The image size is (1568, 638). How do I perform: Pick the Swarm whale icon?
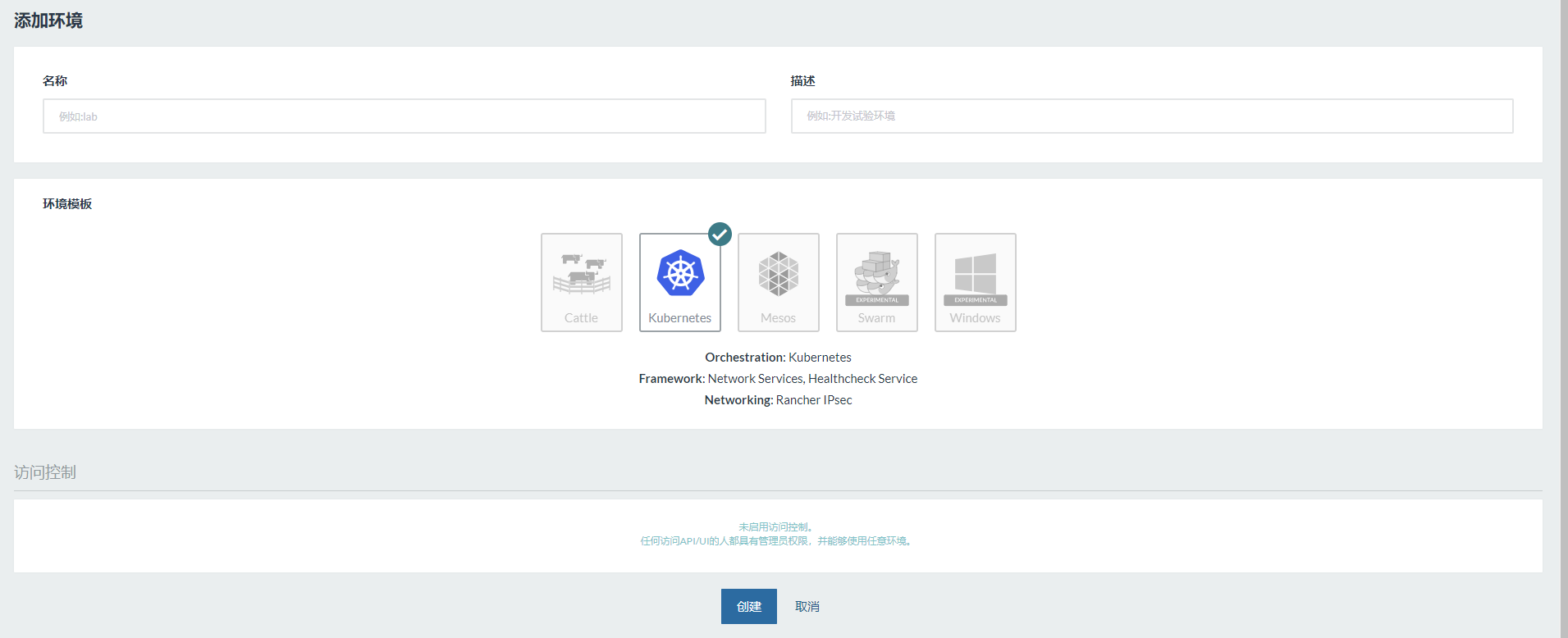(876, 271)
